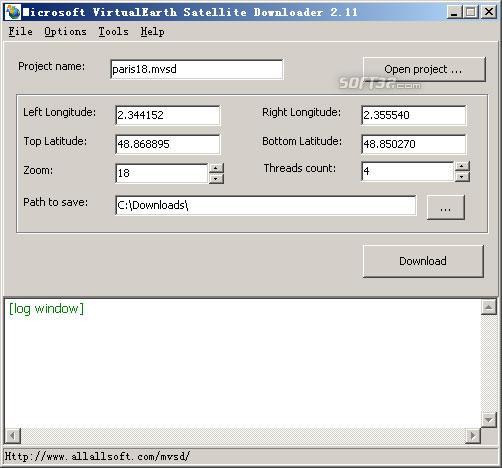Maximize the downloader window
502x468 pixels.
click(x=471, y=12)
